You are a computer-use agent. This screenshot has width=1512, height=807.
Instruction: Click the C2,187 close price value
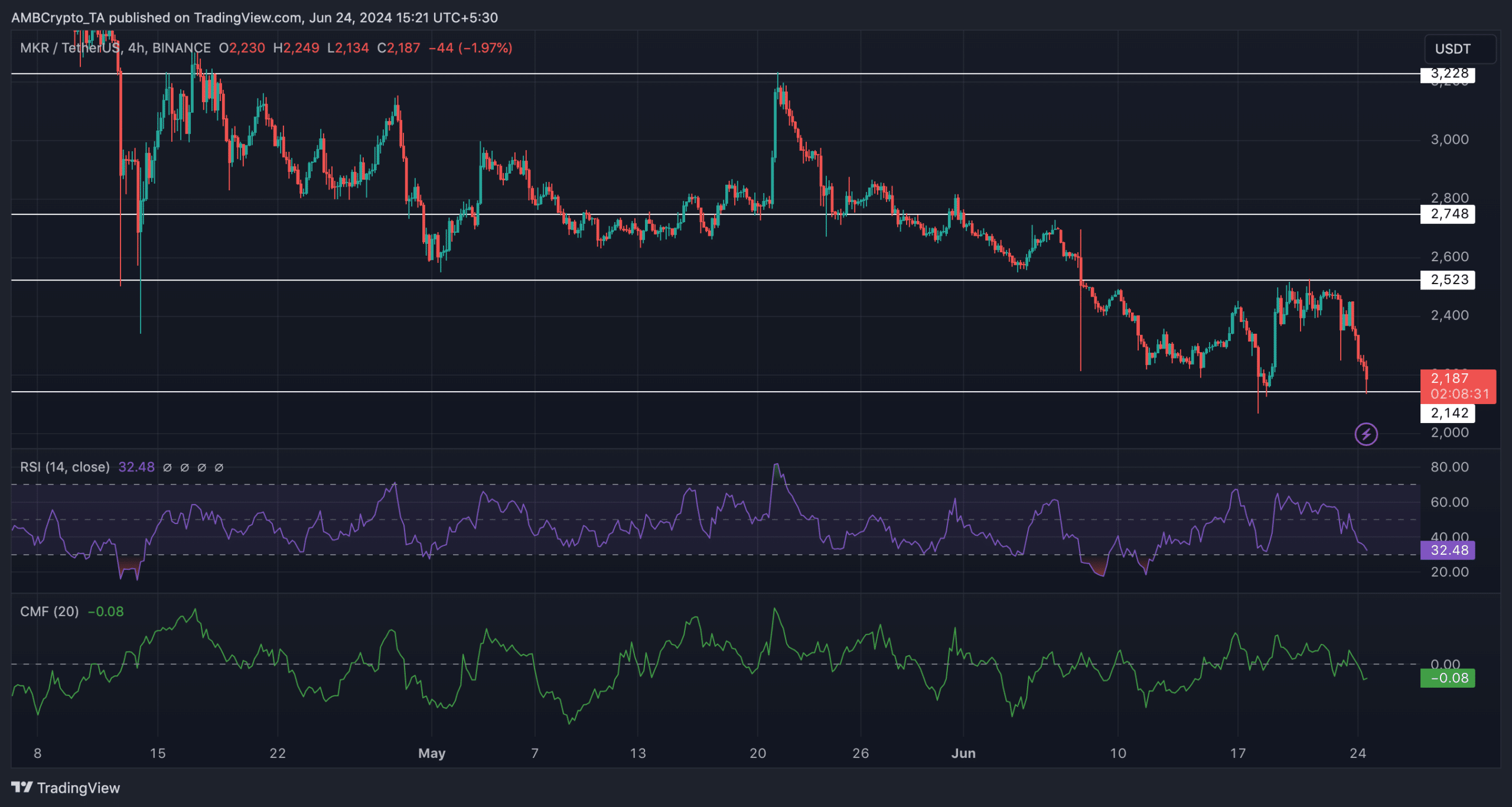tap(399, 48)
